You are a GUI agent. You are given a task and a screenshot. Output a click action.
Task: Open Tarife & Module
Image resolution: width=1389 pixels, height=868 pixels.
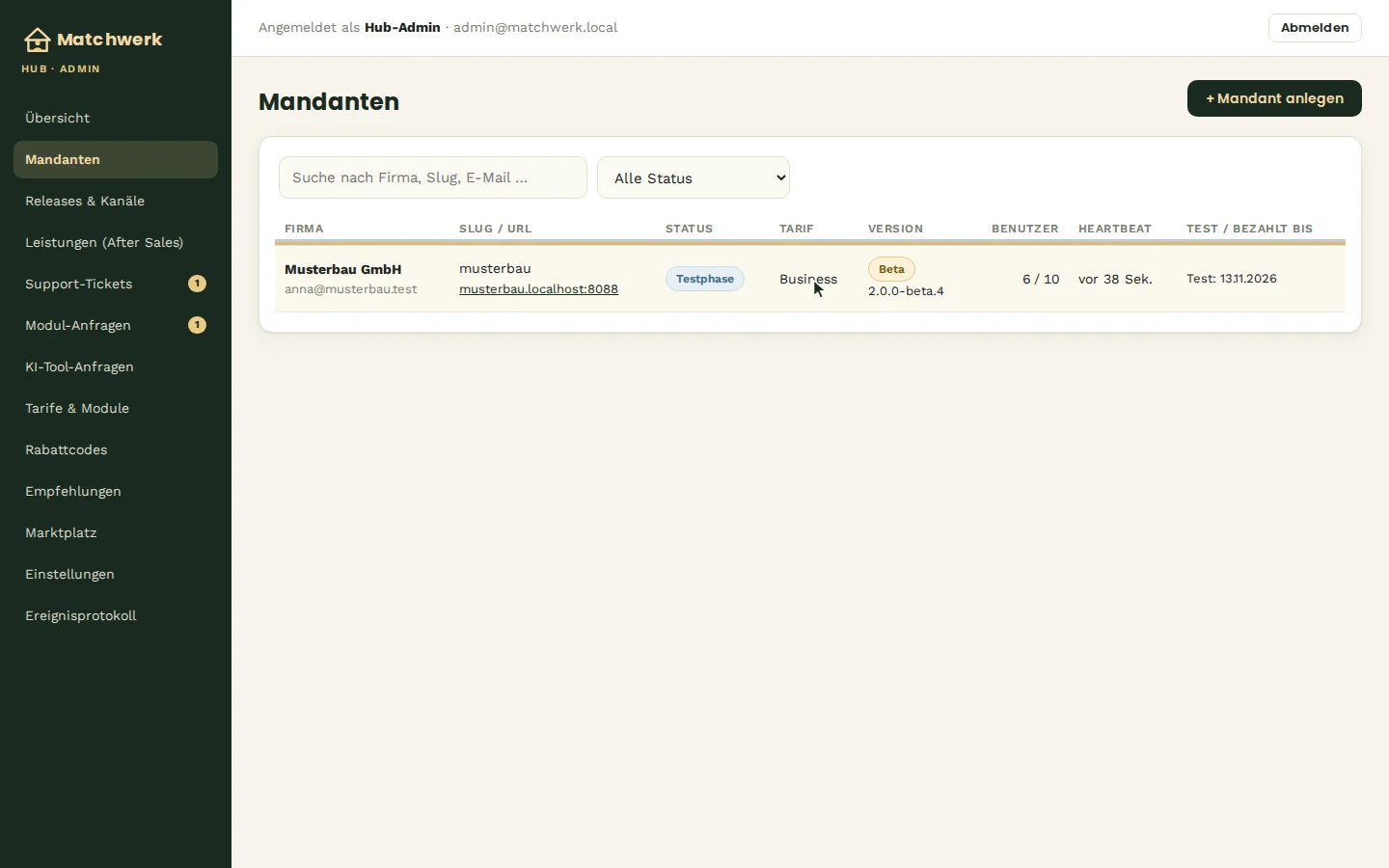tap(116, 408)
